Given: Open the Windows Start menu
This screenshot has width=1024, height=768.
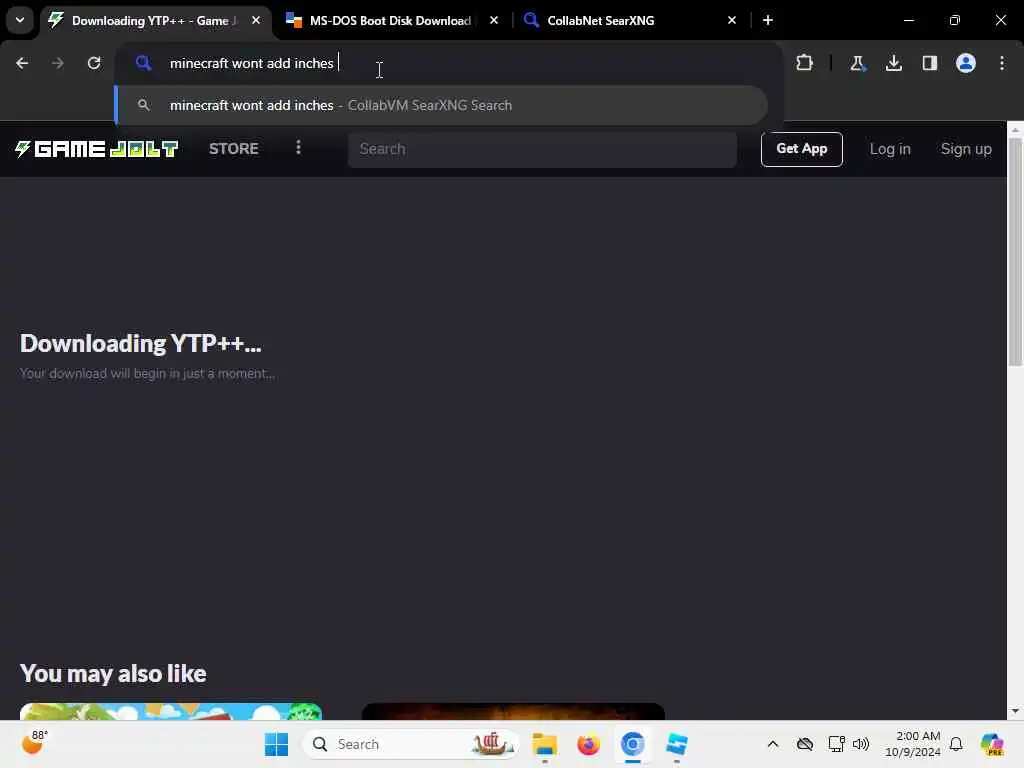Looking at the screenshot, I should [x=276, y=744].
